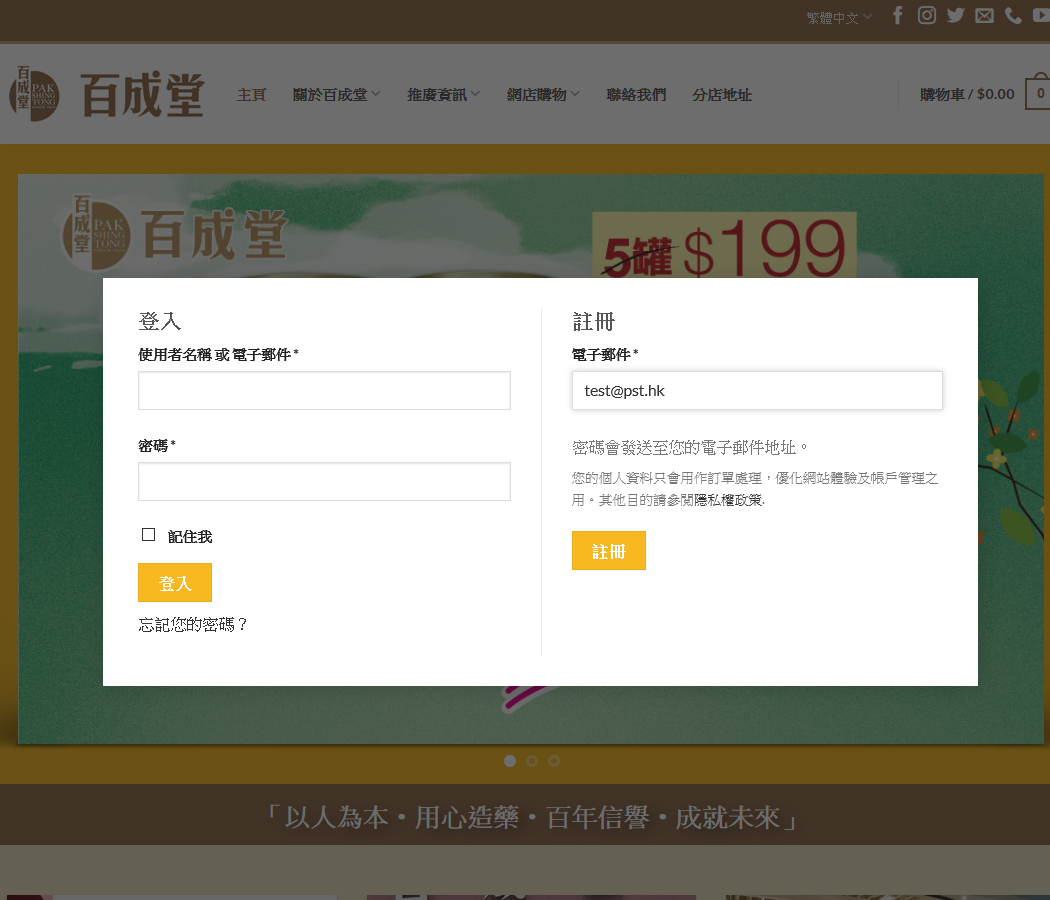Go to 主頁 home menu item
This screenshot has width=1050, height=900.
coord(252,94)
